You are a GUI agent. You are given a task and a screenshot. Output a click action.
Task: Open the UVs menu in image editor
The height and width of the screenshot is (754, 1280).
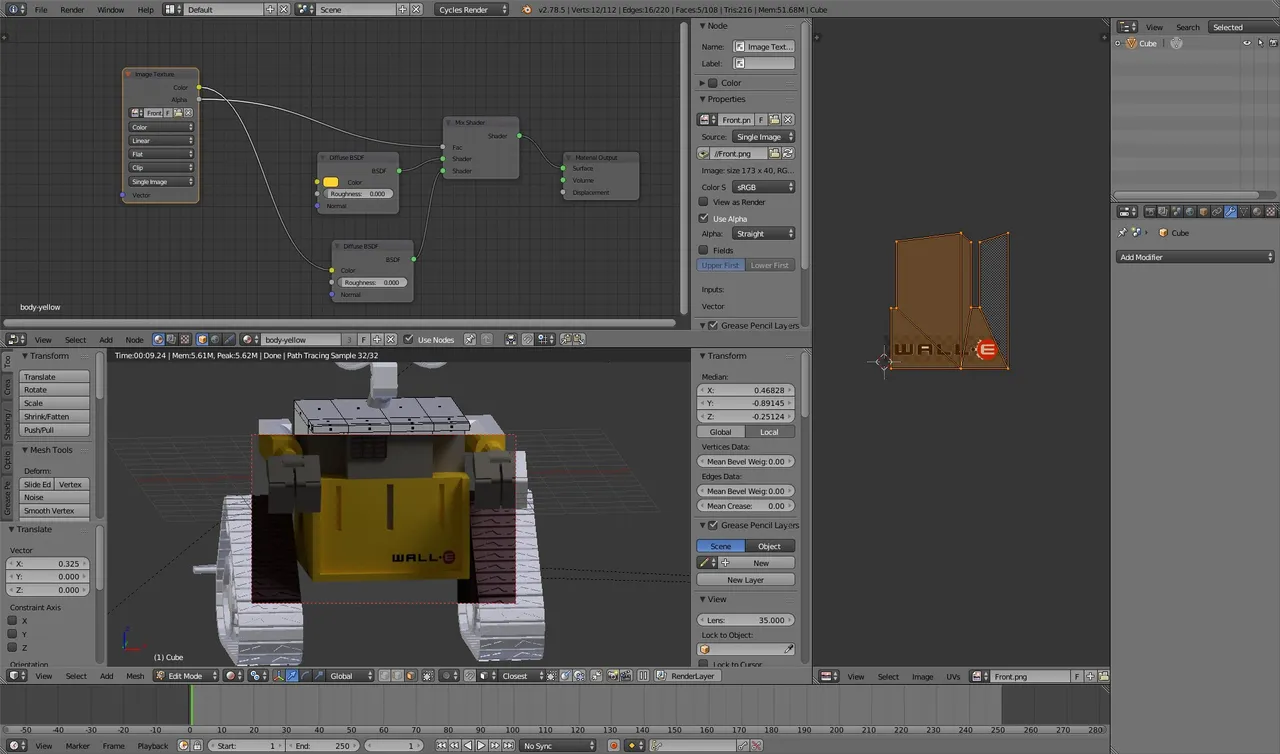coord(953,677)
